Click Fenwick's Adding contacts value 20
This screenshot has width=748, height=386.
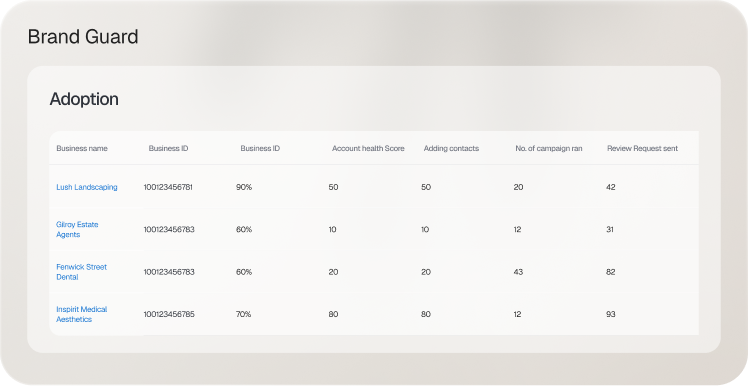pos(426,272)
